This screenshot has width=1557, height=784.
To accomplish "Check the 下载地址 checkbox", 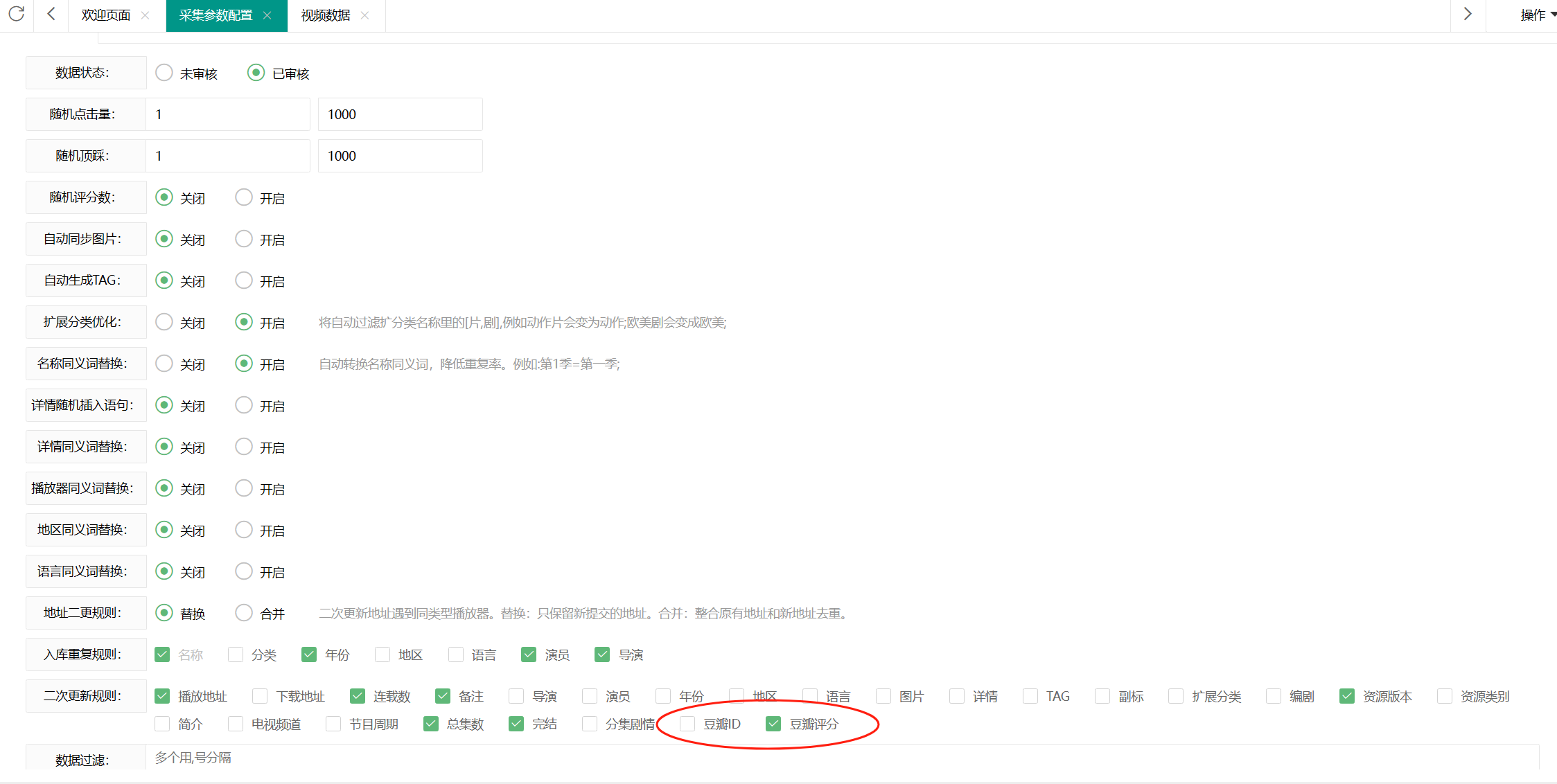I will [x=260, y=696].
